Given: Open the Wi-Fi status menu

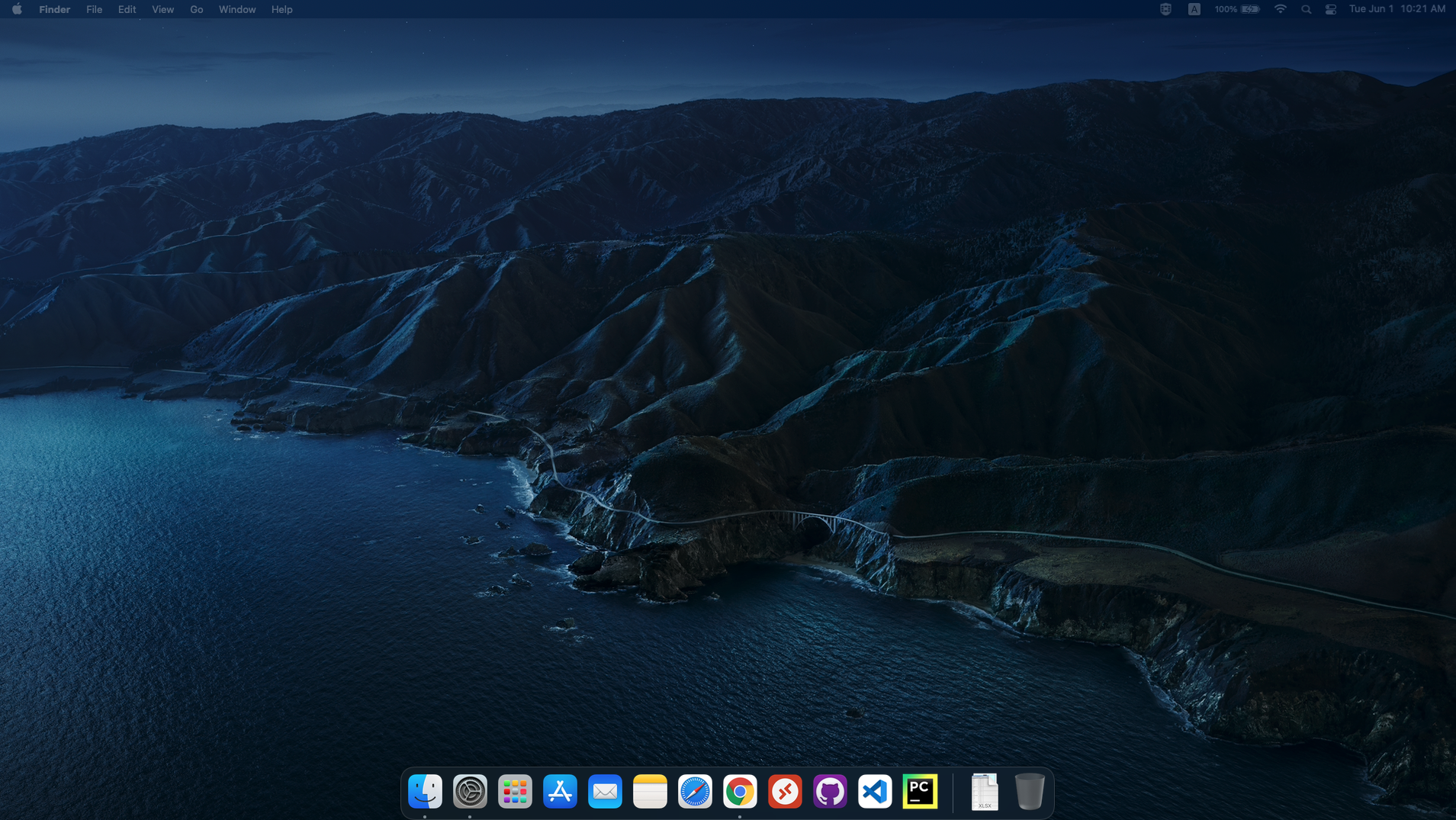Looking at the screenshot, I should 1281,9.
